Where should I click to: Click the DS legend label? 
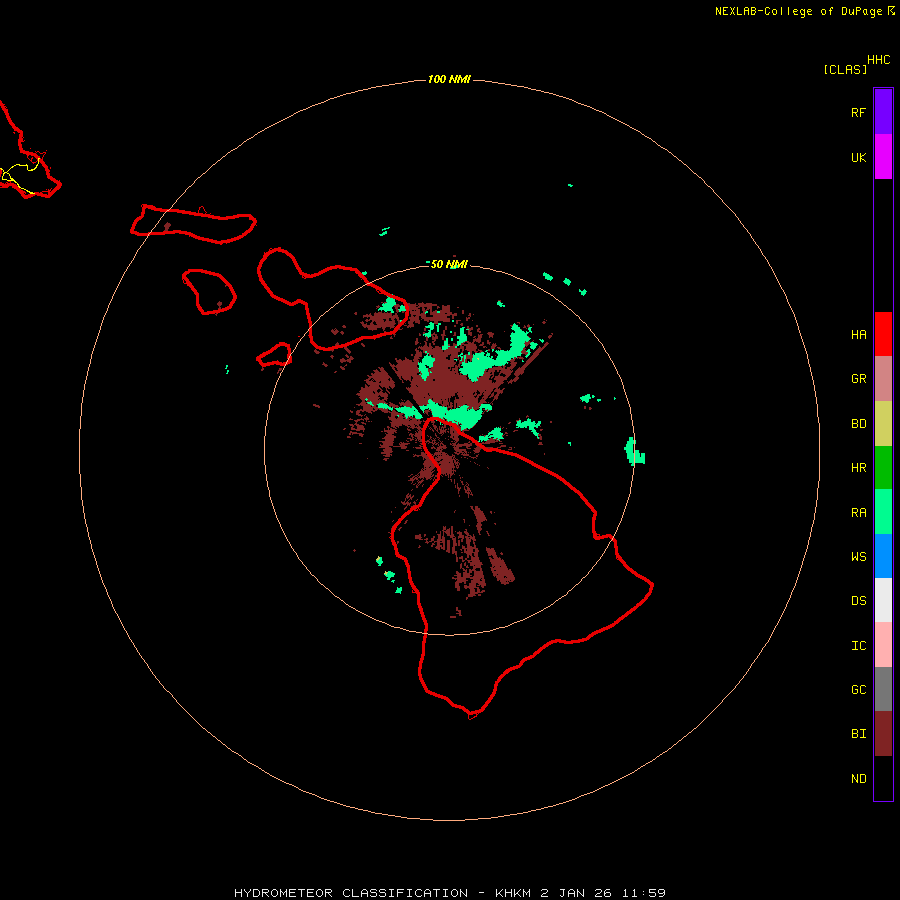tap(859, 601)
